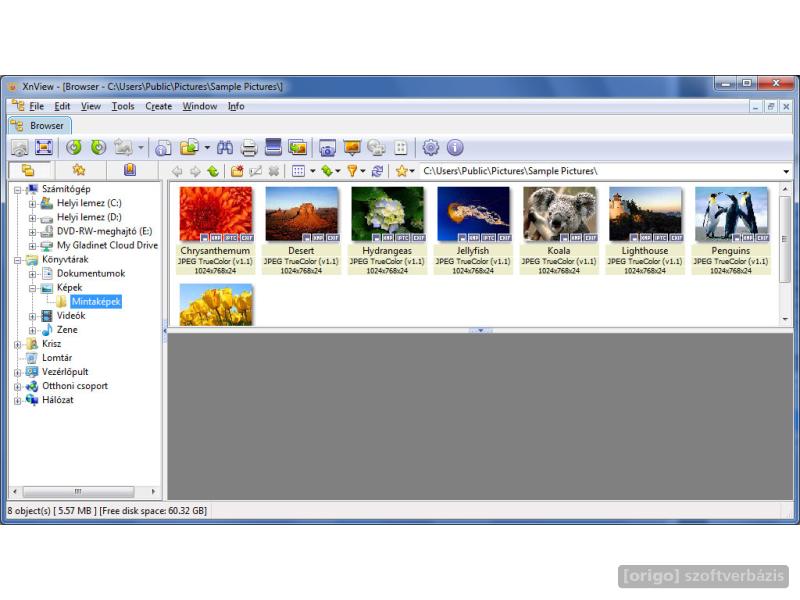
Task: Open Options with the gear icon
Action: 431,147
